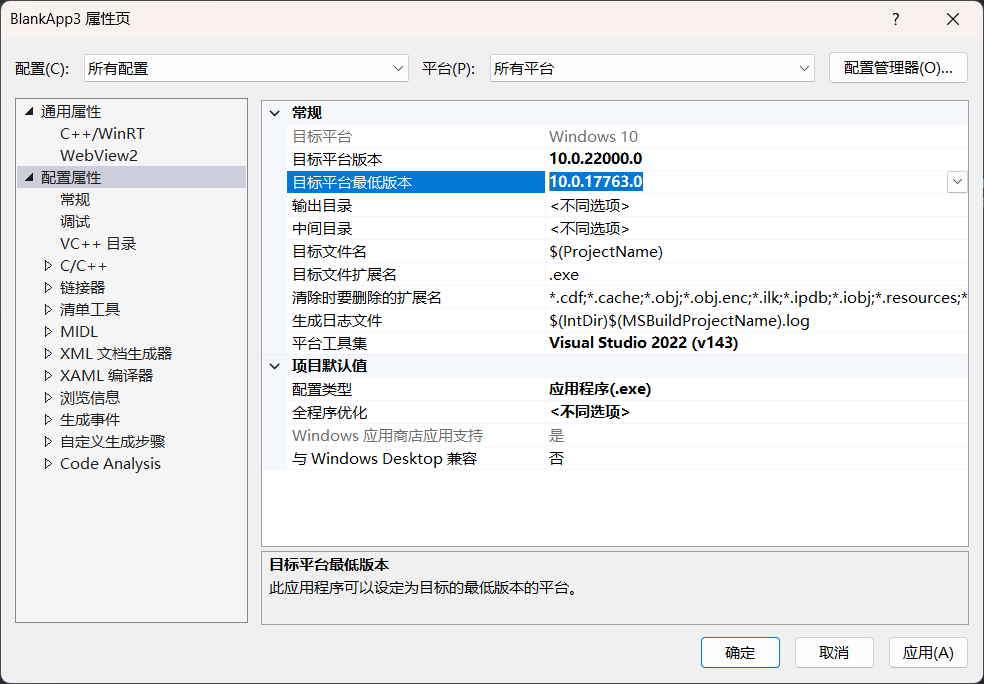Expand the 链接器 node arrow
The width and height of the screenshot is (984, 684).
(x=48, y=288)
